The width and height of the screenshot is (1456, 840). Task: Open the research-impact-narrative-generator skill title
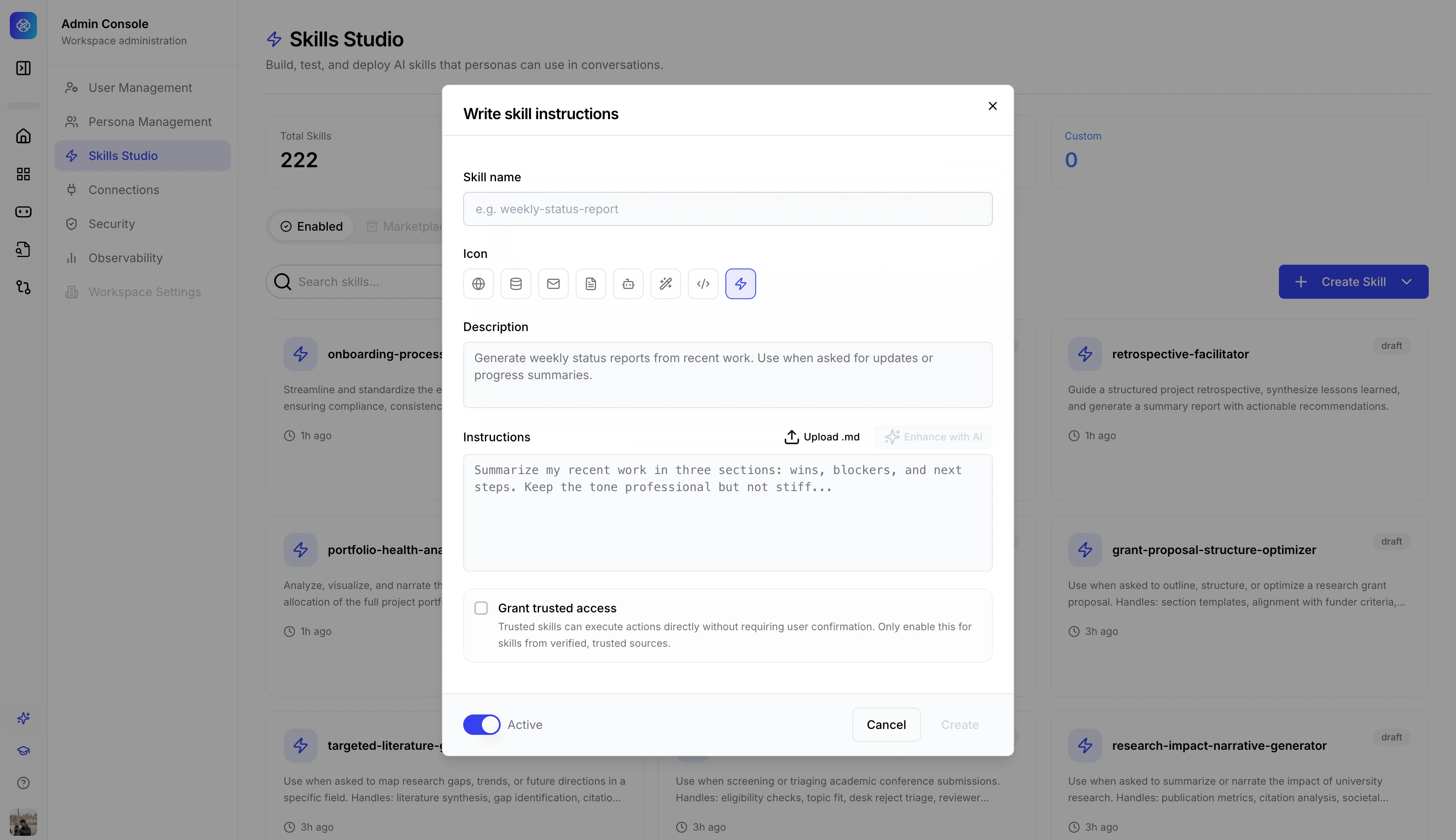tap(1219, 746)
